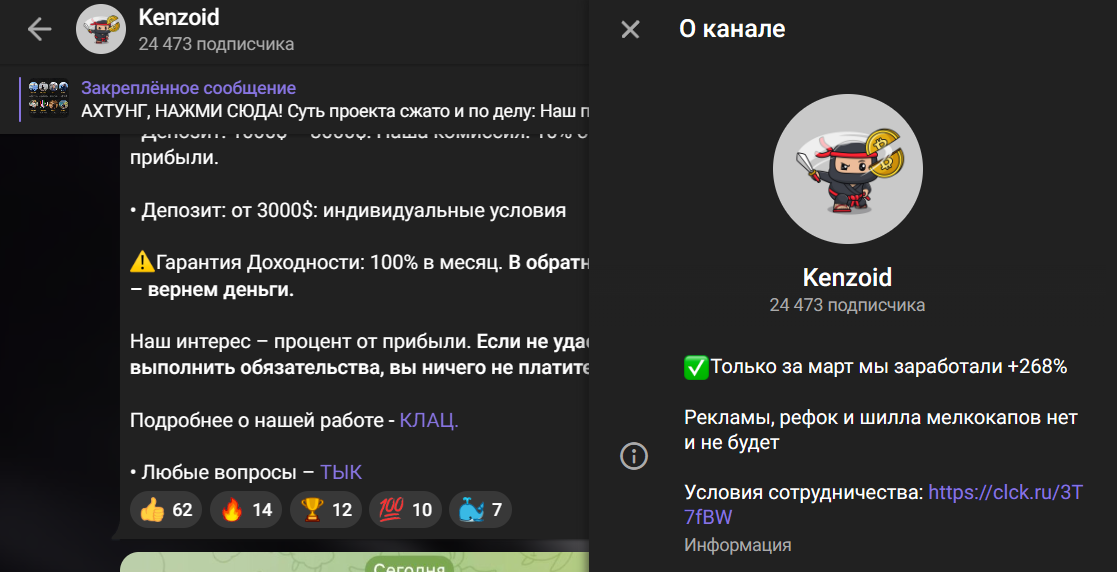The width and height of the screenshot is (1117, 572).
Task: Go back using the left arrow
Action: [39, 29]
